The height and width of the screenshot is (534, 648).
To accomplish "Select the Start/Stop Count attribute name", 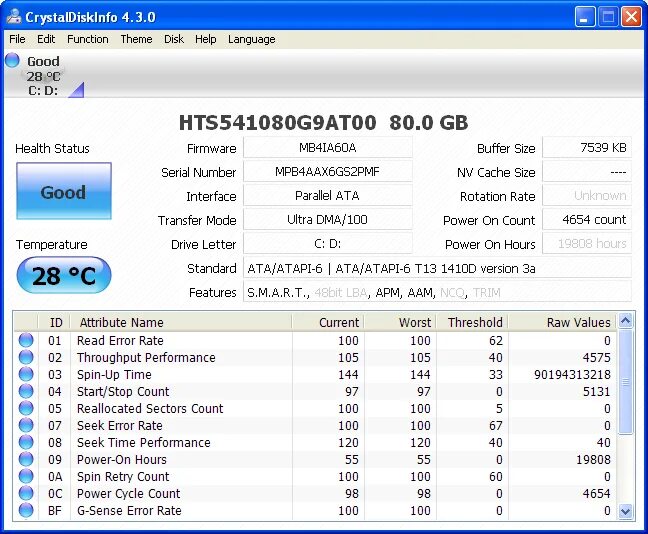I will [123, 391].
